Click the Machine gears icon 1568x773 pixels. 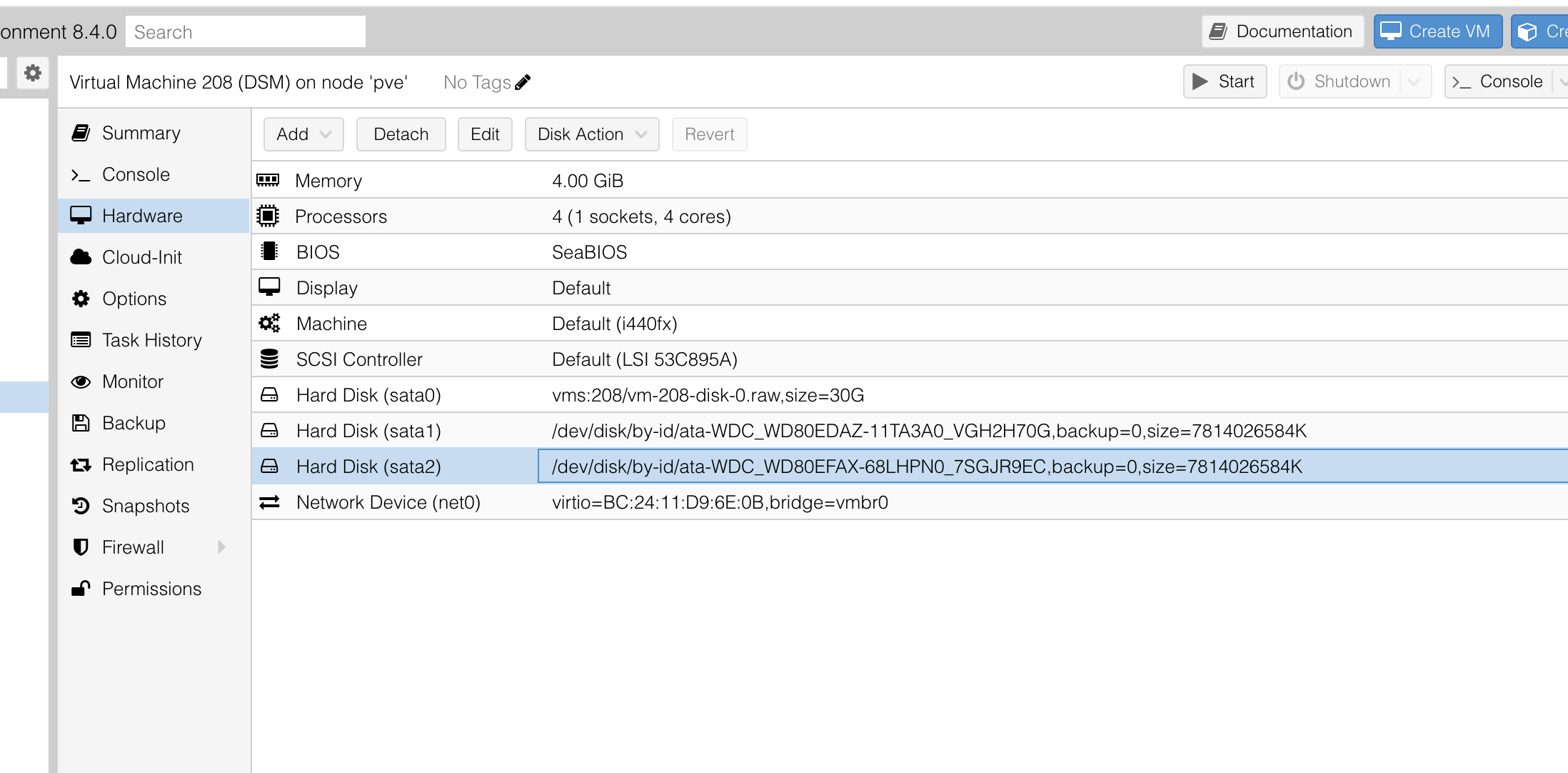tap(269, 324)
